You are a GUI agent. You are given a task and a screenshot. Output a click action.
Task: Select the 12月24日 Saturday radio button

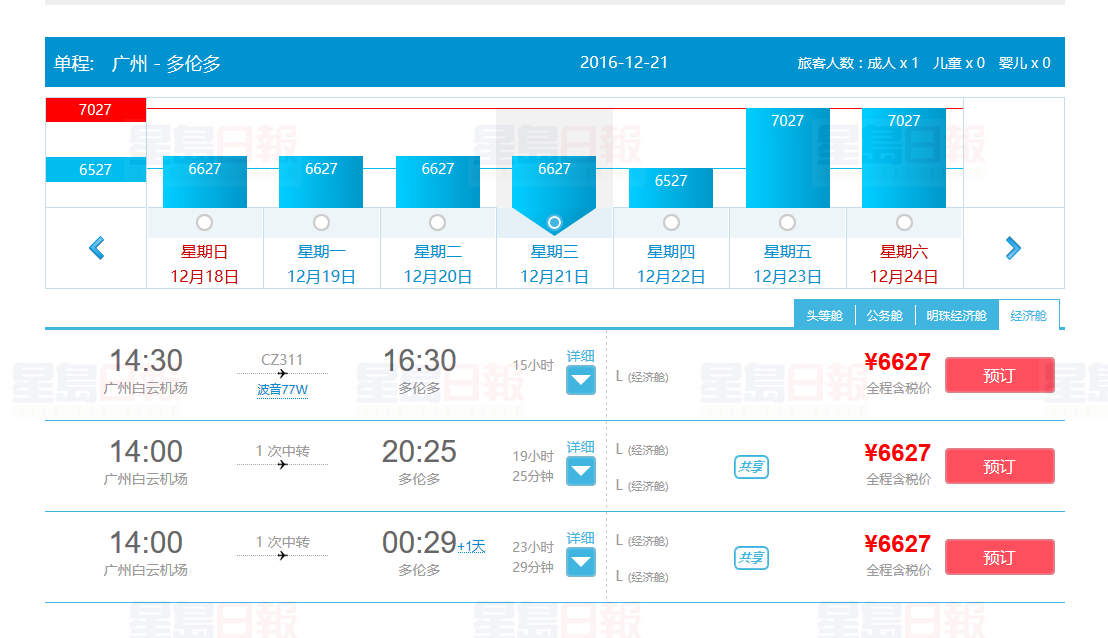pyautogui.click(x=904, y=222)
